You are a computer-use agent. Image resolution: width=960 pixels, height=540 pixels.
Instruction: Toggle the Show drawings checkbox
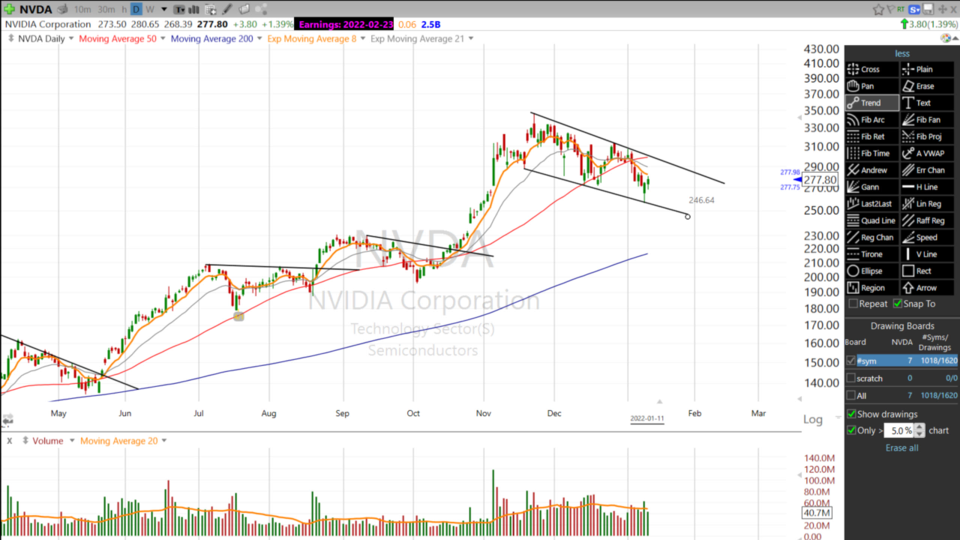pyautogui.click(x=851, y=414)
